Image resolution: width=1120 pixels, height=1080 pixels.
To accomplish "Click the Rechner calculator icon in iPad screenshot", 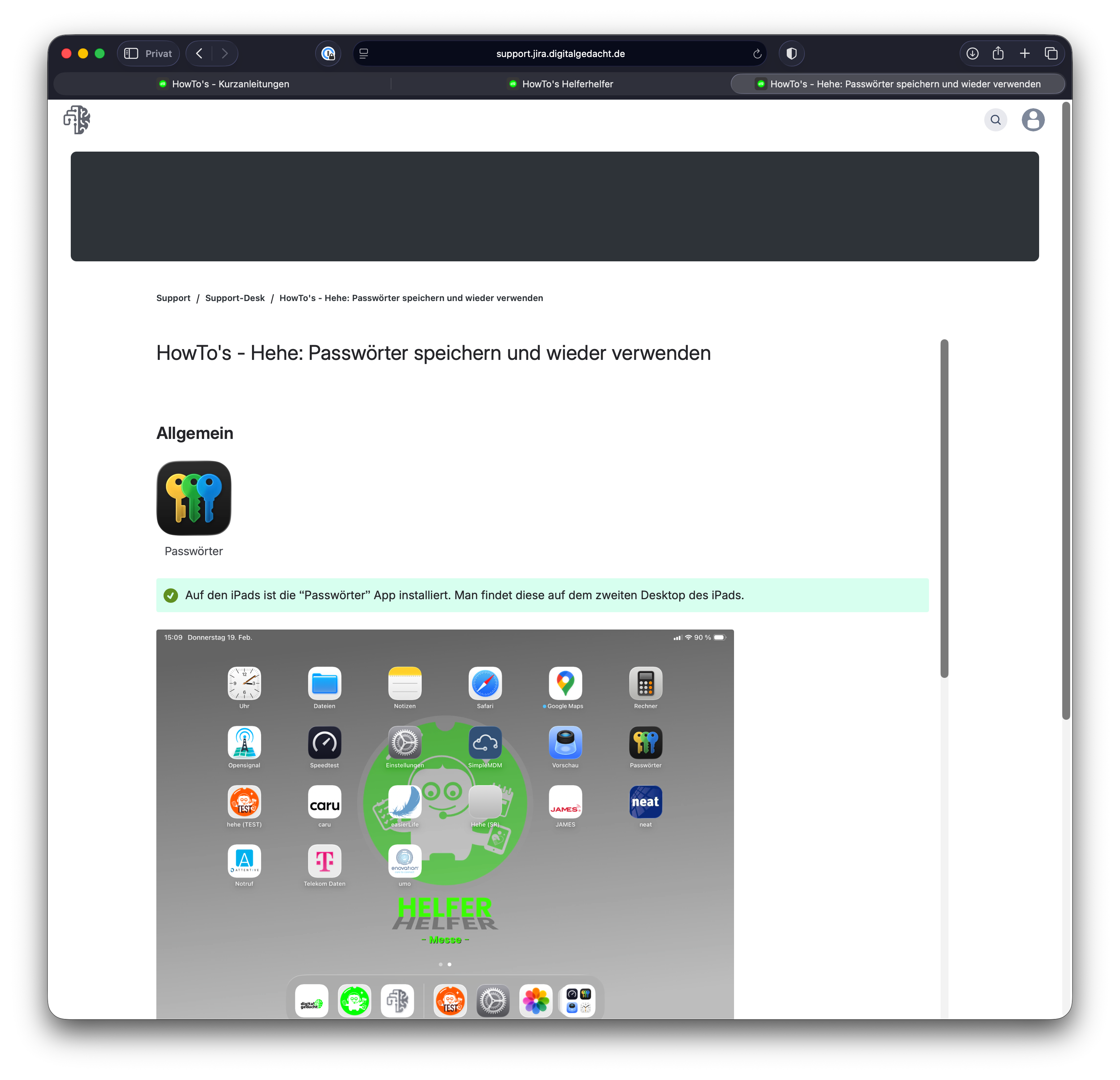I will tap(646, 683).
